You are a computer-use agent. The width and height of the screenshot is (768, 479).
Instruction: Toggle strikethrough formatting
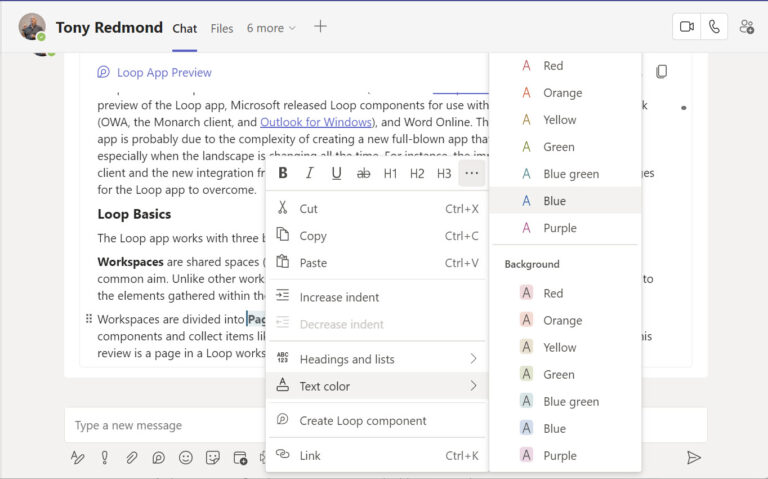(x=363, y=174)
